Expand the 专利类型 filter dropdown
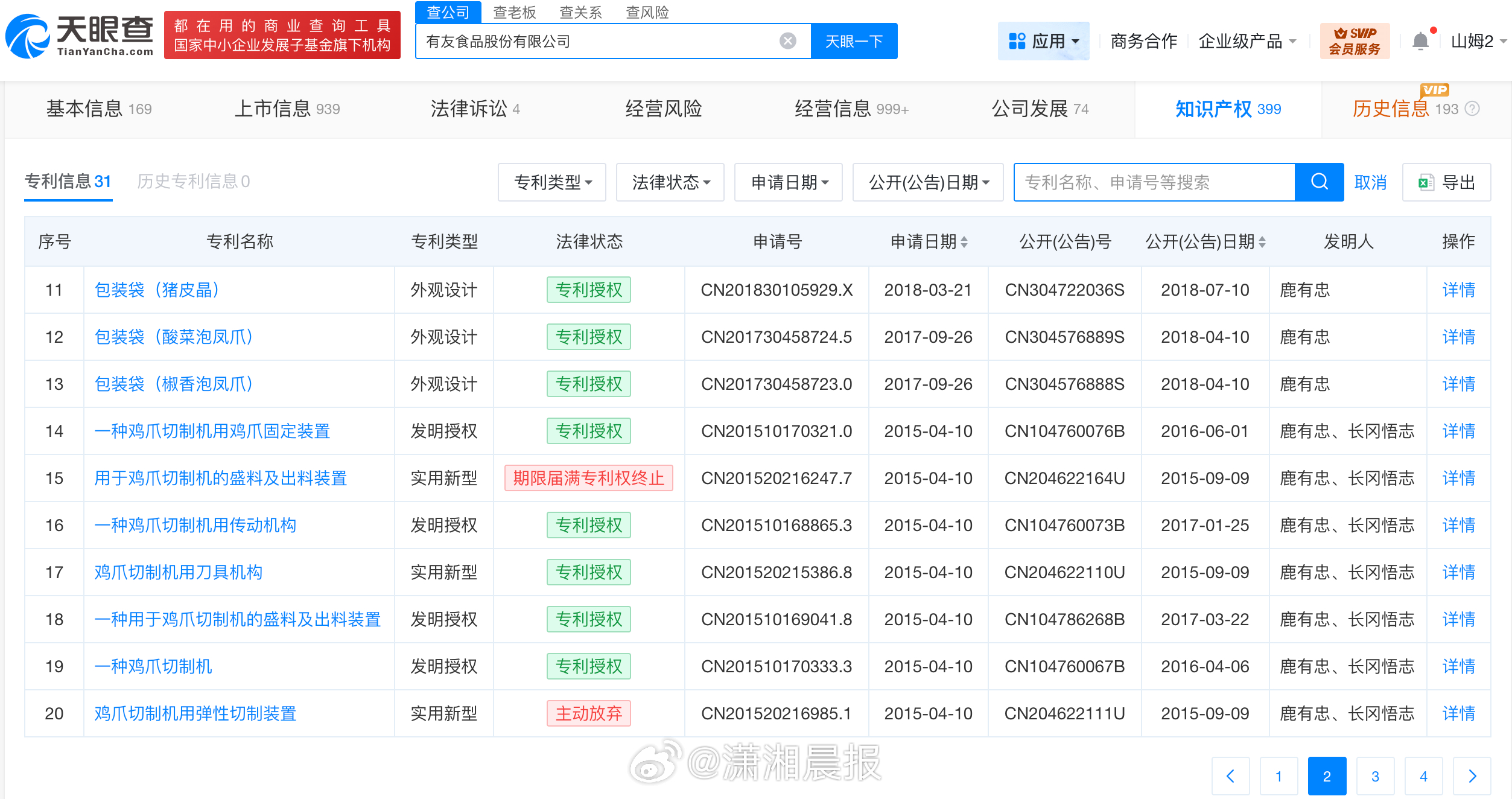The height and width of the screenshot is (799, 1512). pyautogui.click(x=552, y=182)
